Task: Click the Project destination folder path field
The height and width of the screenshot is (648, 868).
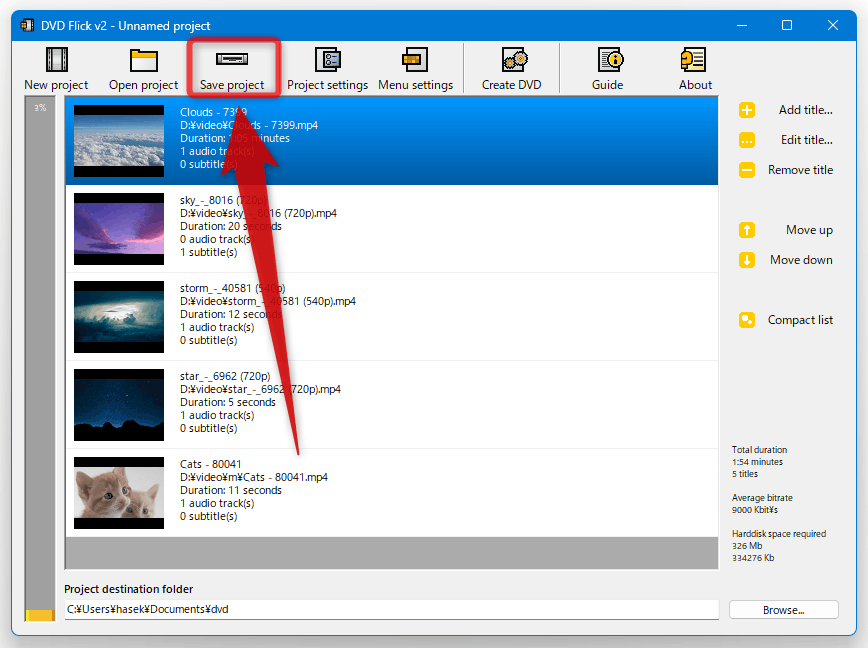Action: (391, 609)
